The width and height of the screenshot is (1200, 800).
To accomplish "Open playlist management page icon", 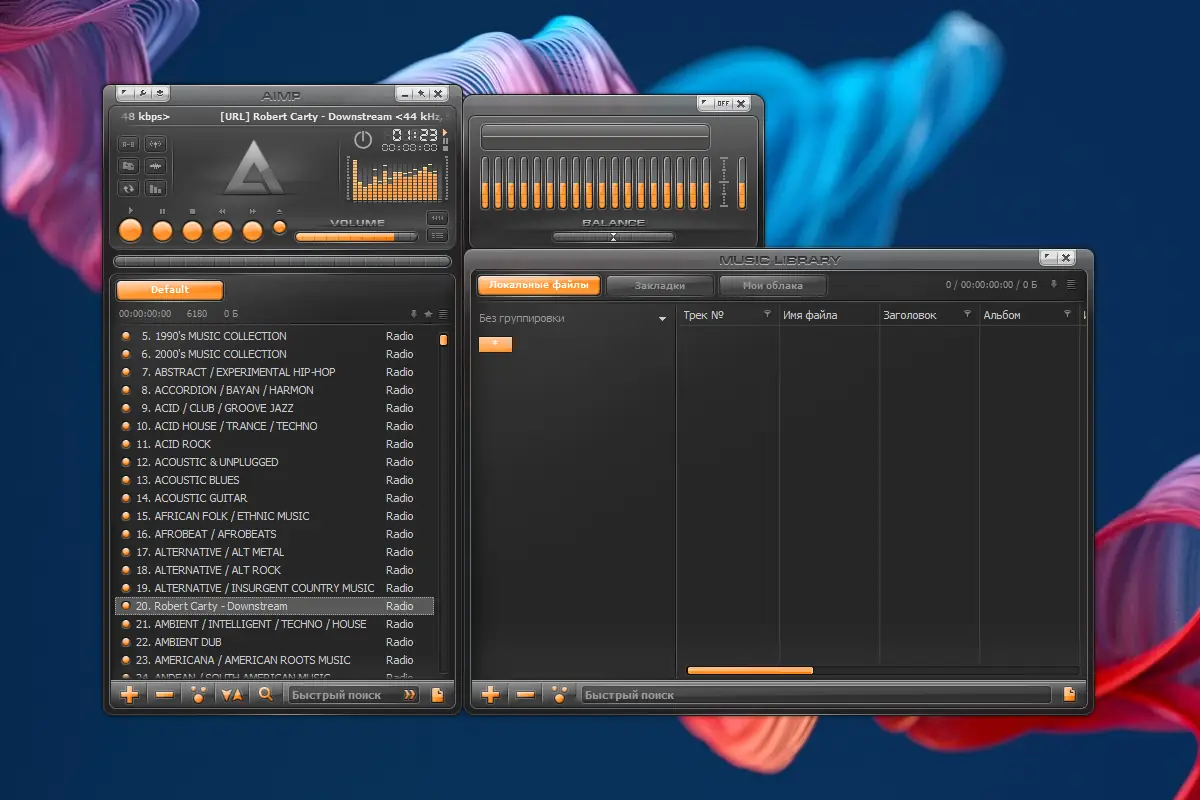I will 437,695.
